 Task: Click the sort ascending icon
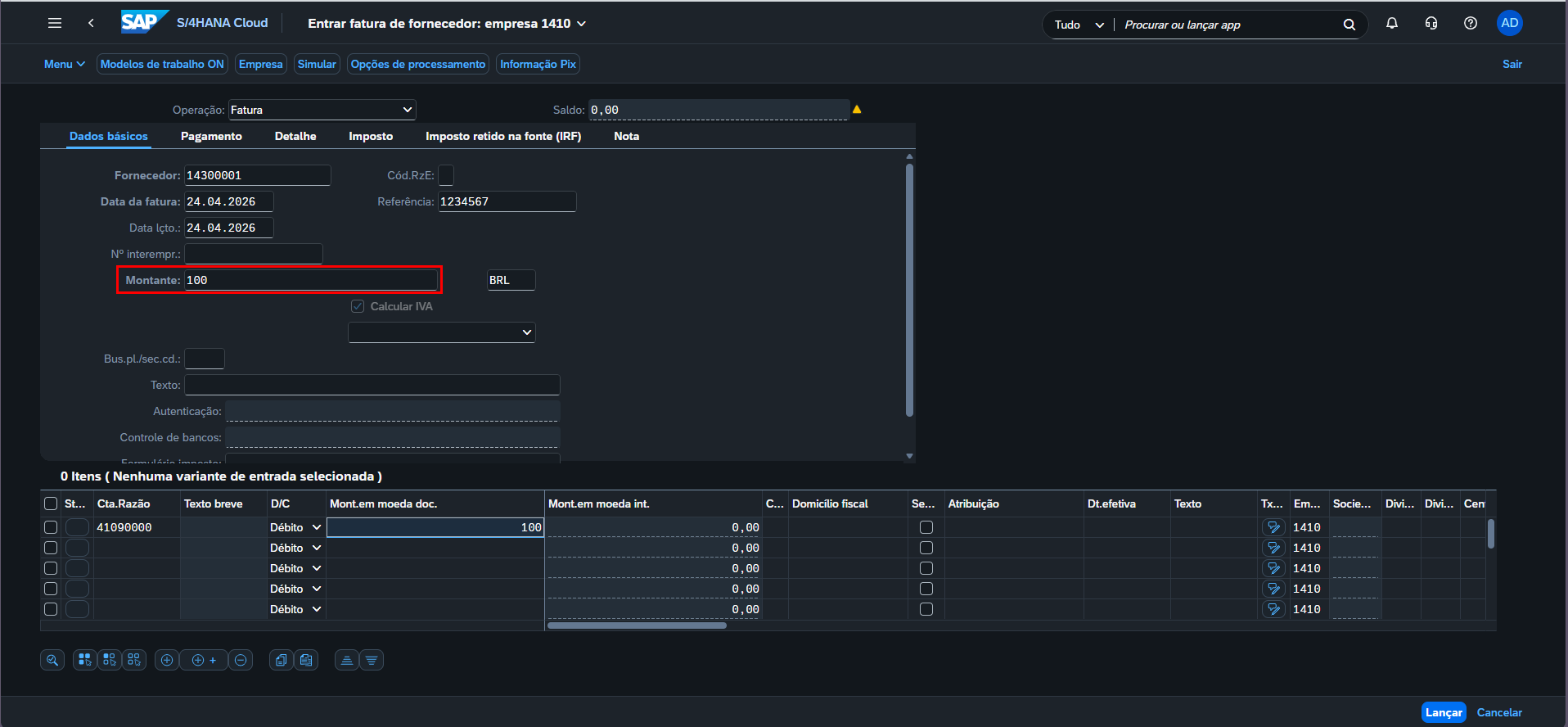pos(347,660)
